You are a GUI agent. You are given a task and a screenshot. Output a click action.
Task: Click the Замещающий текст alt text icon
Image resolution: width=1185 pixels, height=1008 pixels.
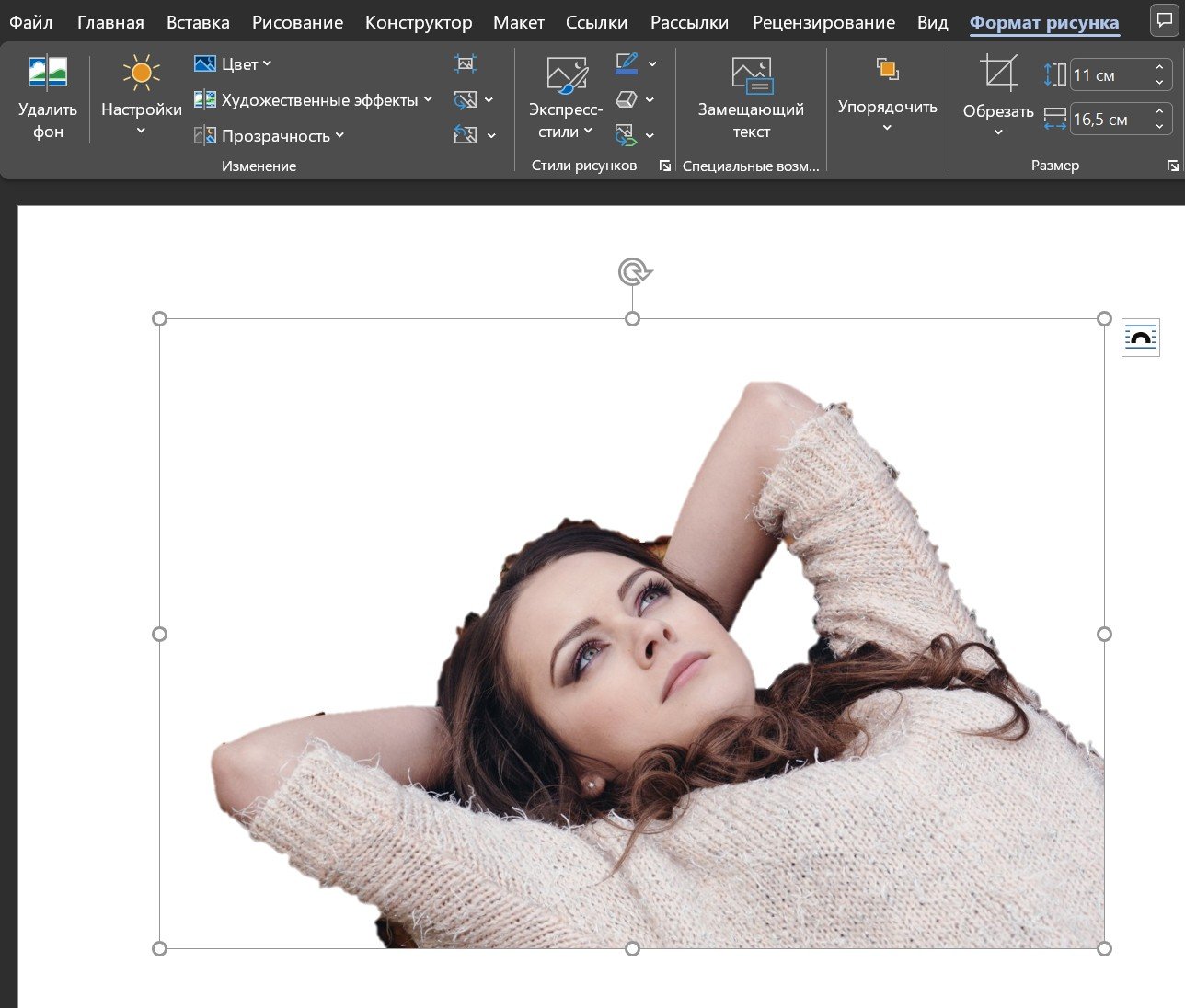pyautogui.click(x=751, y=75)
